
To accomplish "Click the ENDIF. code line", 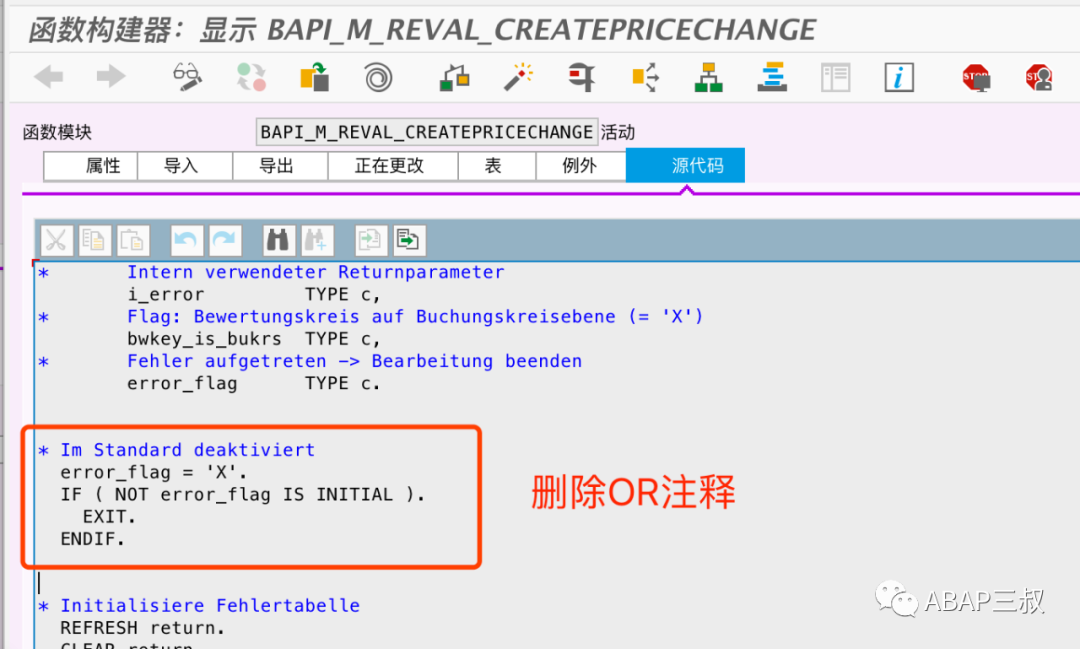I will (93, 539).
